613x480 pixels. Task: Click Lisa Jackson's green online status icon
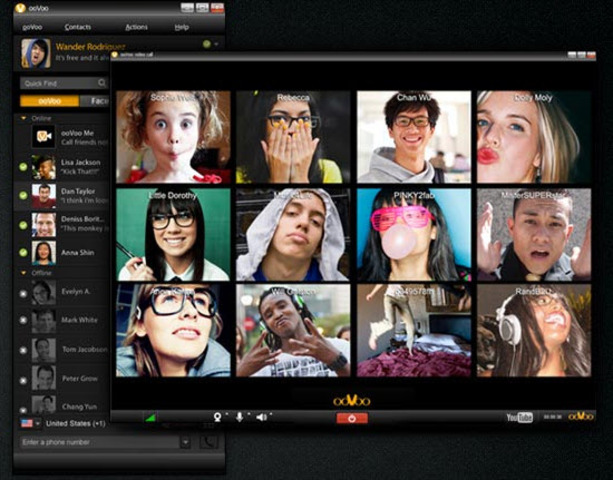tap(23, 167)
